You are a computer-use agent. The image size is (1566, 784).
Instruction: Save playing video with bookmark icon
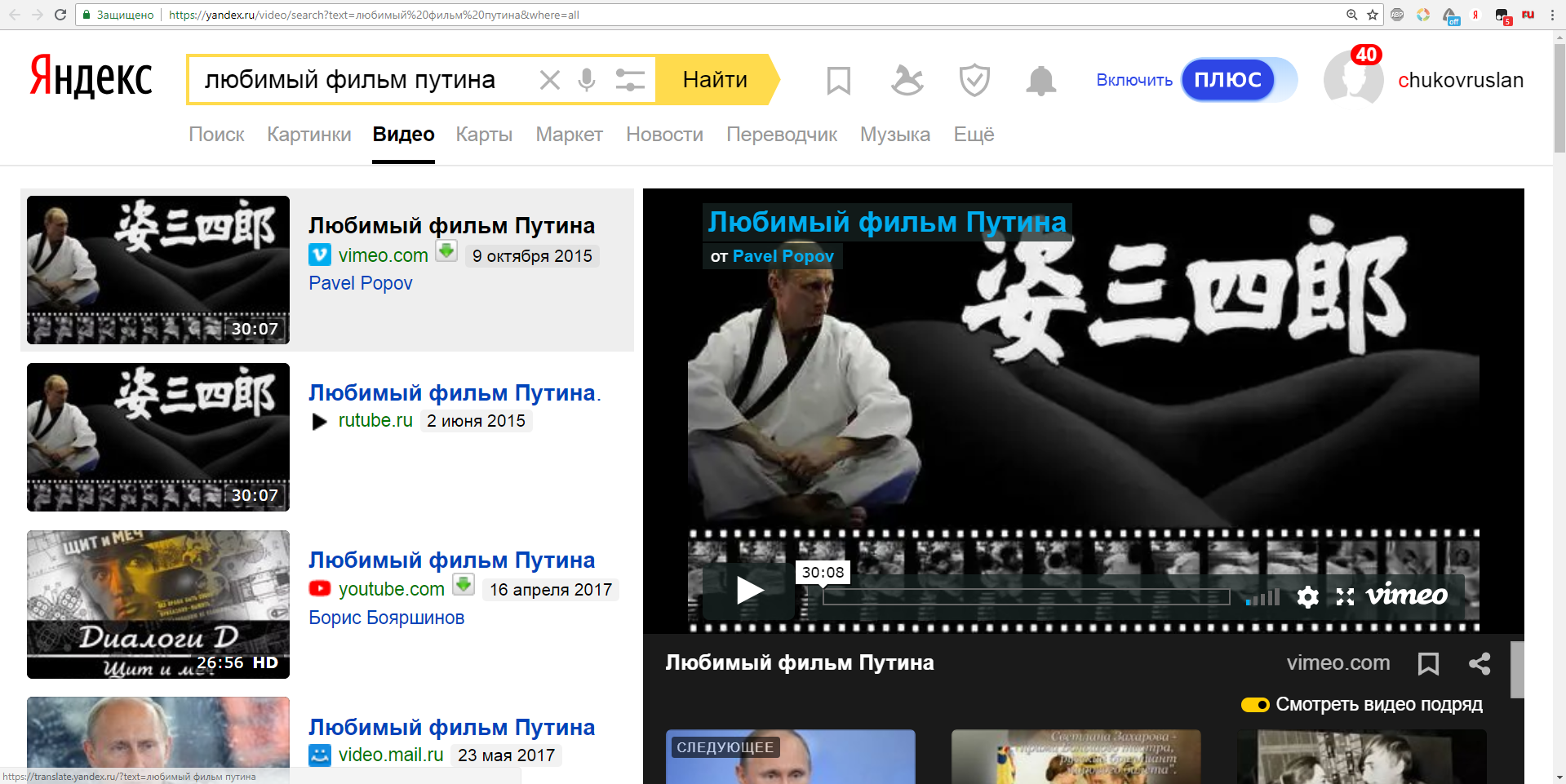(x=1428, y=663)
